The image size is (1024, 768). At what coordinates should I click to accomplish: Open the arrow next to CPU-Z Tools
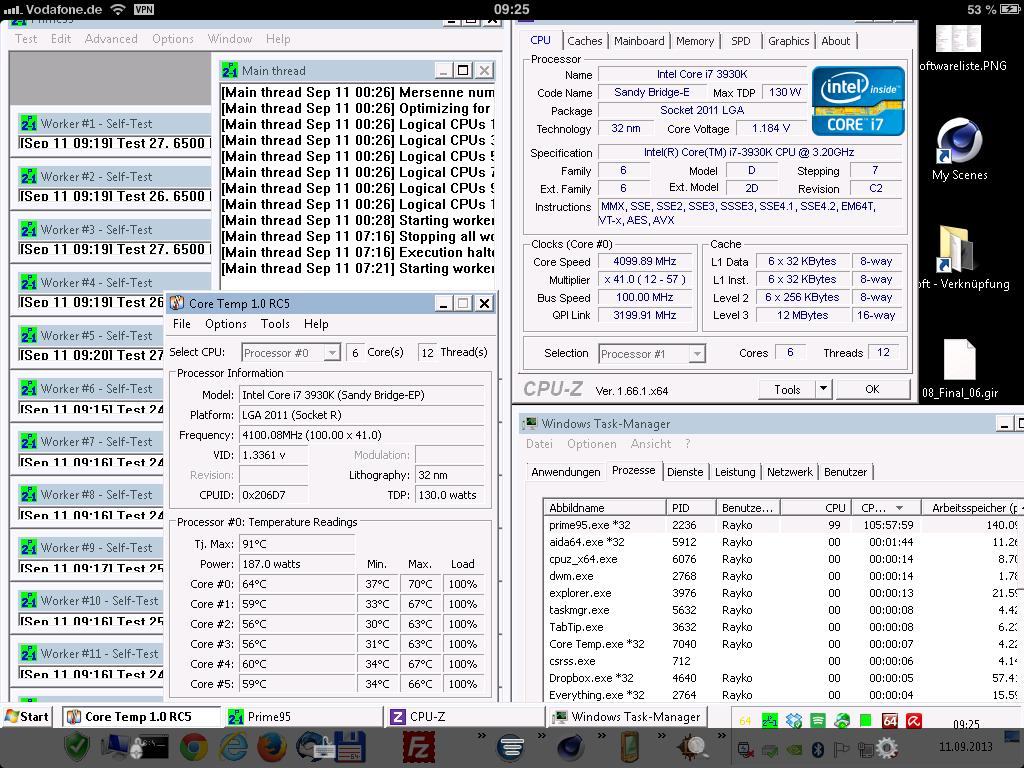coord(823,389)
